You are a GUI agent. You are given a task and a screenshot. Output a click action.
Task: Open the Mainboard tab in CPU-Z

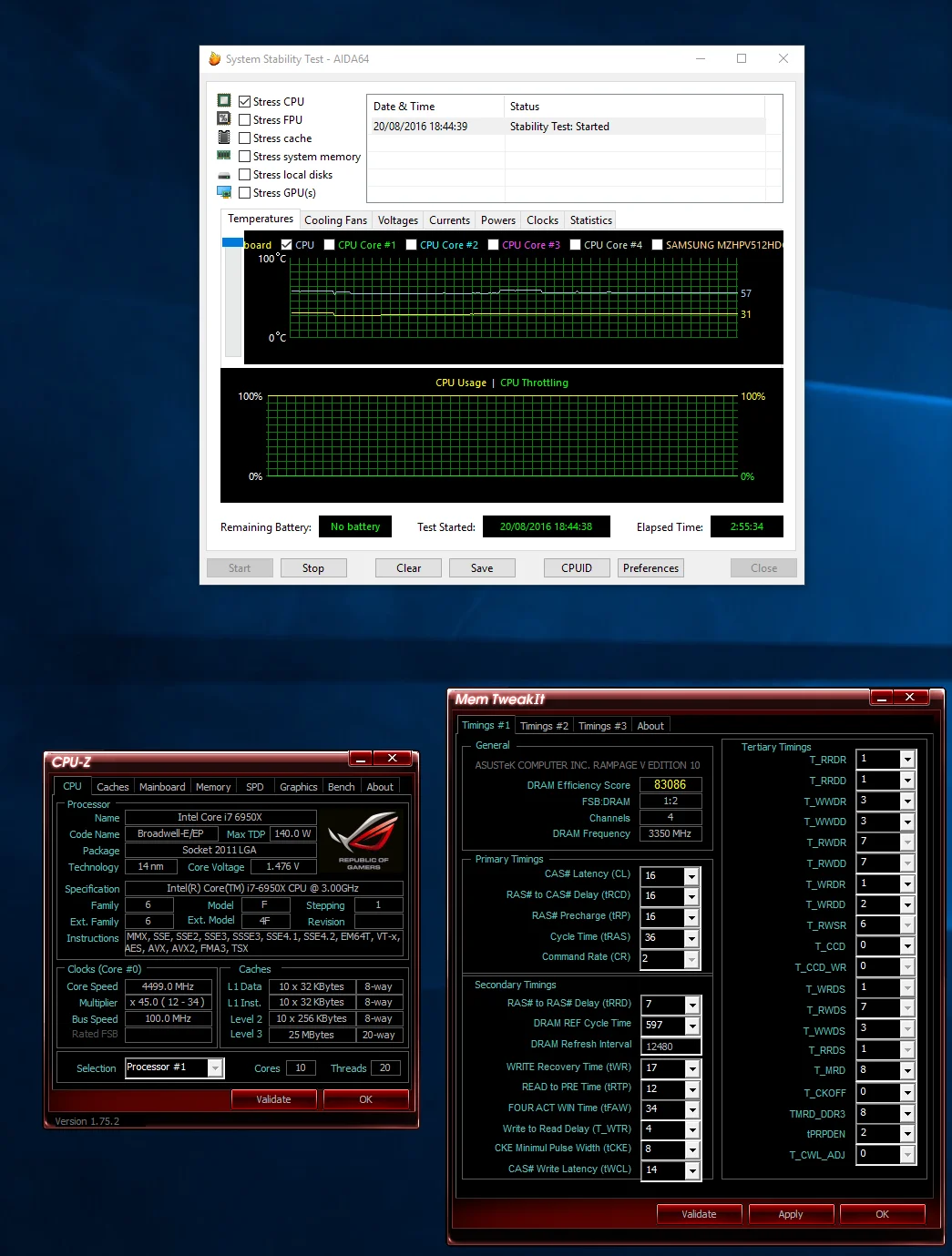click(x=162, y=787)
